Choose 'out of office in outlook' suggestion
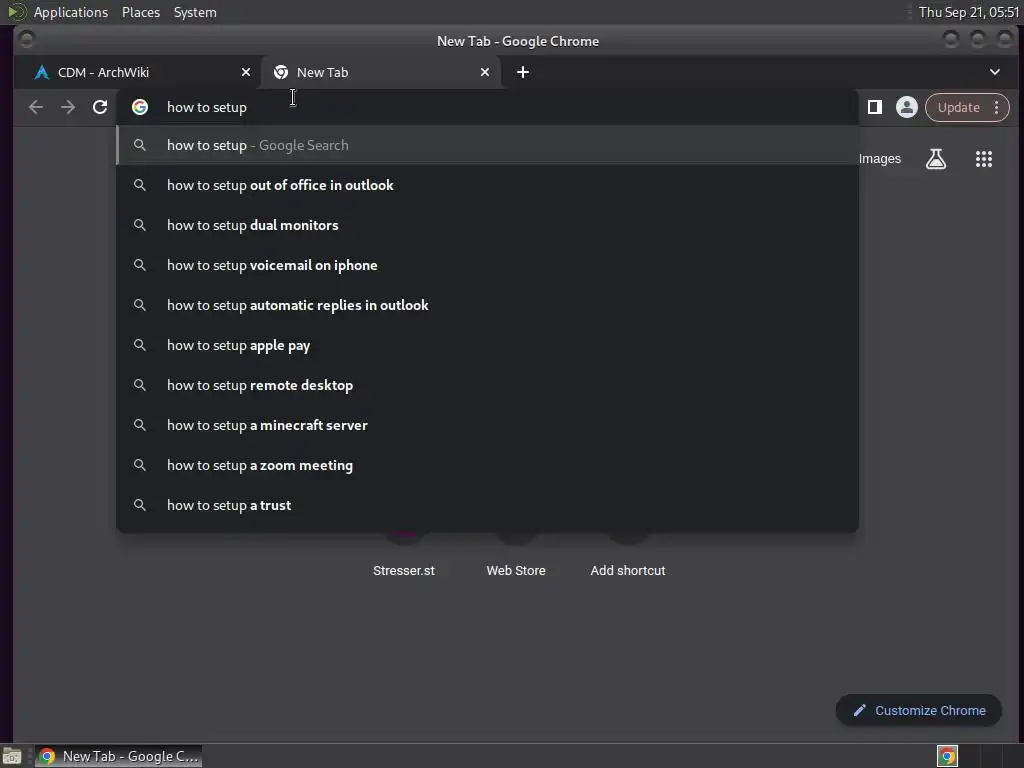This screenshot has height=768, width=1024. [x=487, y=185]
